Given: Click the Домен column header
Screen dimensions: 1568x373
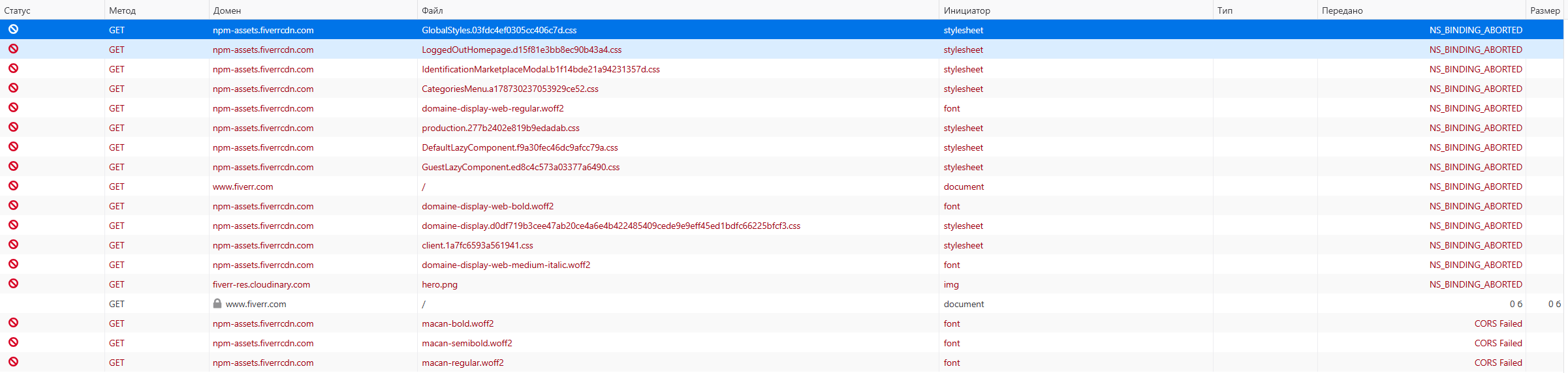Looking at the screenshot, I should click(x=227, y=10).
